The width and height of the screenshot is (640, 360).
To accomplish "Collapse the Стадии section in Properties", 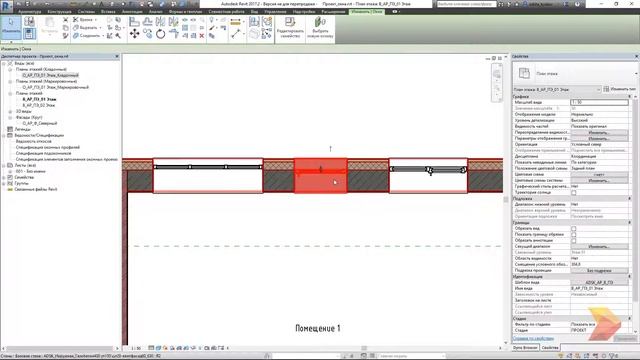I will (630, 318).
